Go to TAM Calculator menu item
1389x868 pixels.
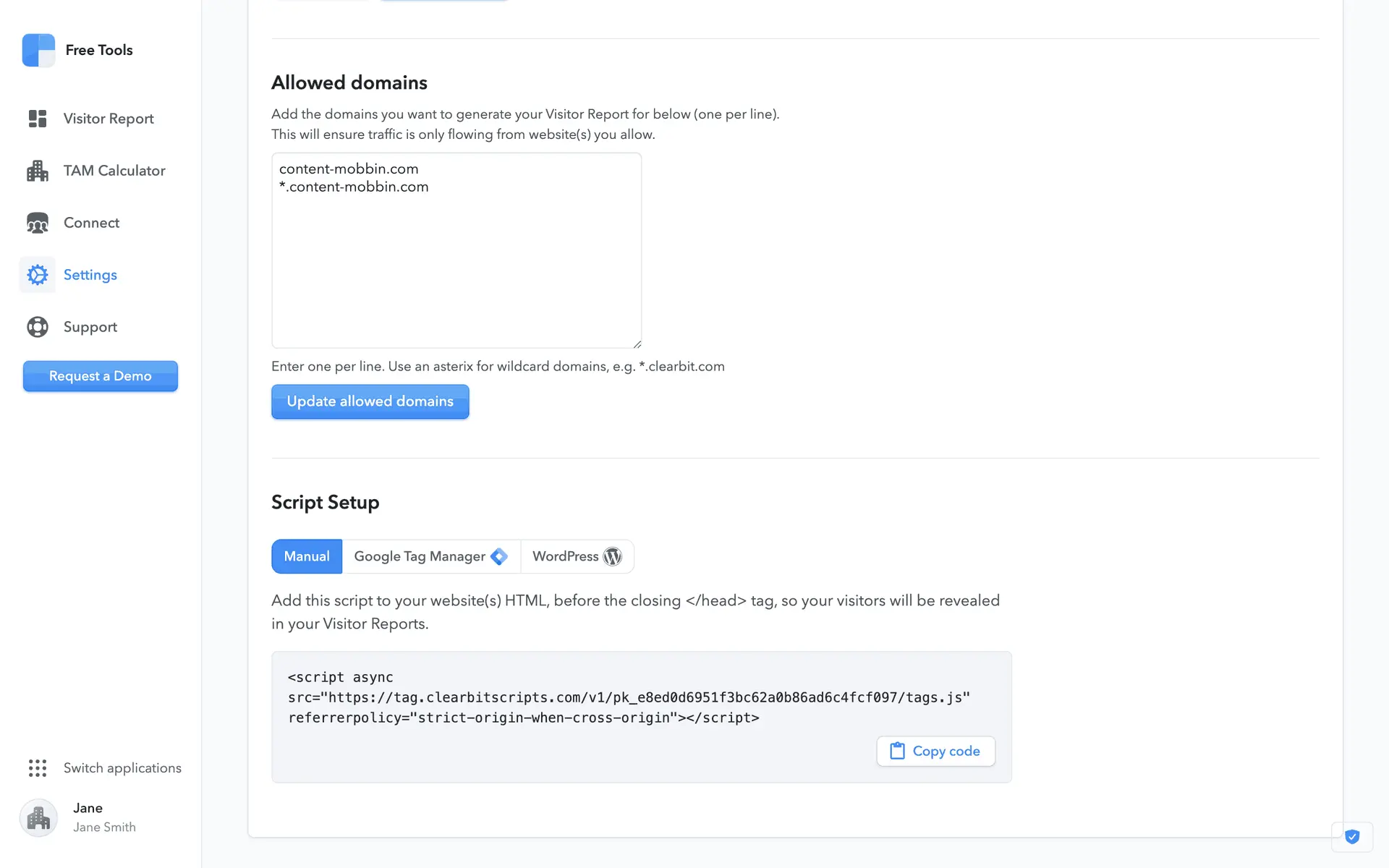tap(114, 171)
